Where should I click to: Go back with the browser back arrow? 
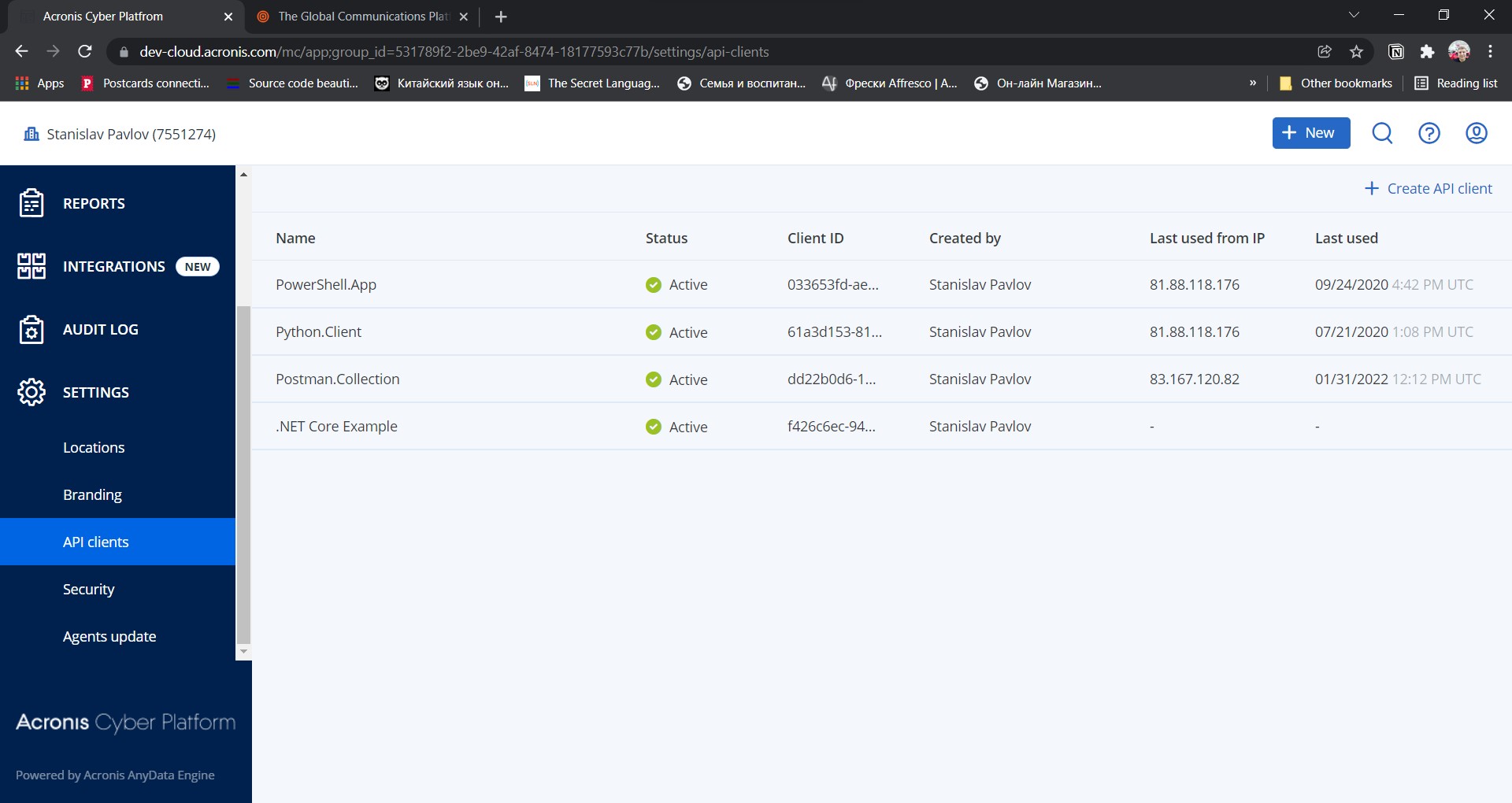pyautogui.click(x=21, y=51)
